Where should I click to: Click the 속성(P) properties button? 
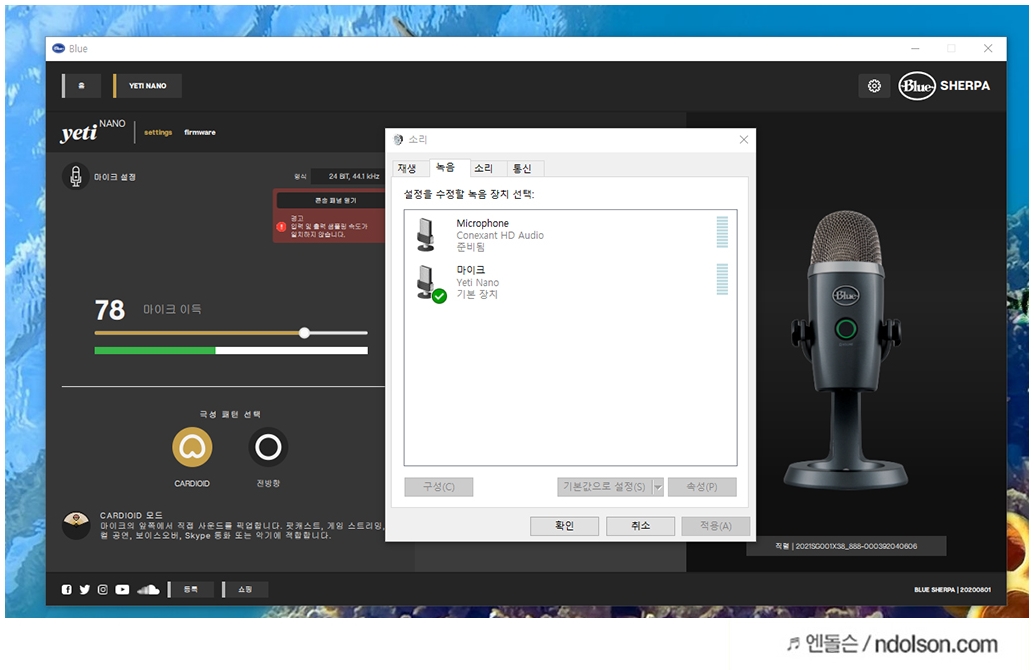pyautogui.click(x=702, y=487)
